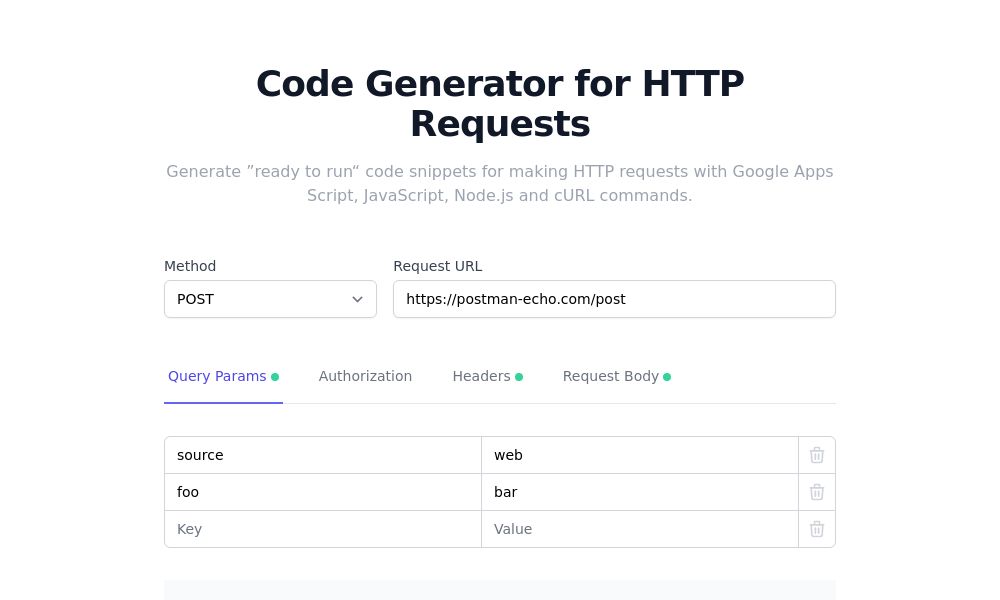The image size is (1000, 600).
Task: Delete the "source" parameter row via trash icon
Action: pos(817,455)
